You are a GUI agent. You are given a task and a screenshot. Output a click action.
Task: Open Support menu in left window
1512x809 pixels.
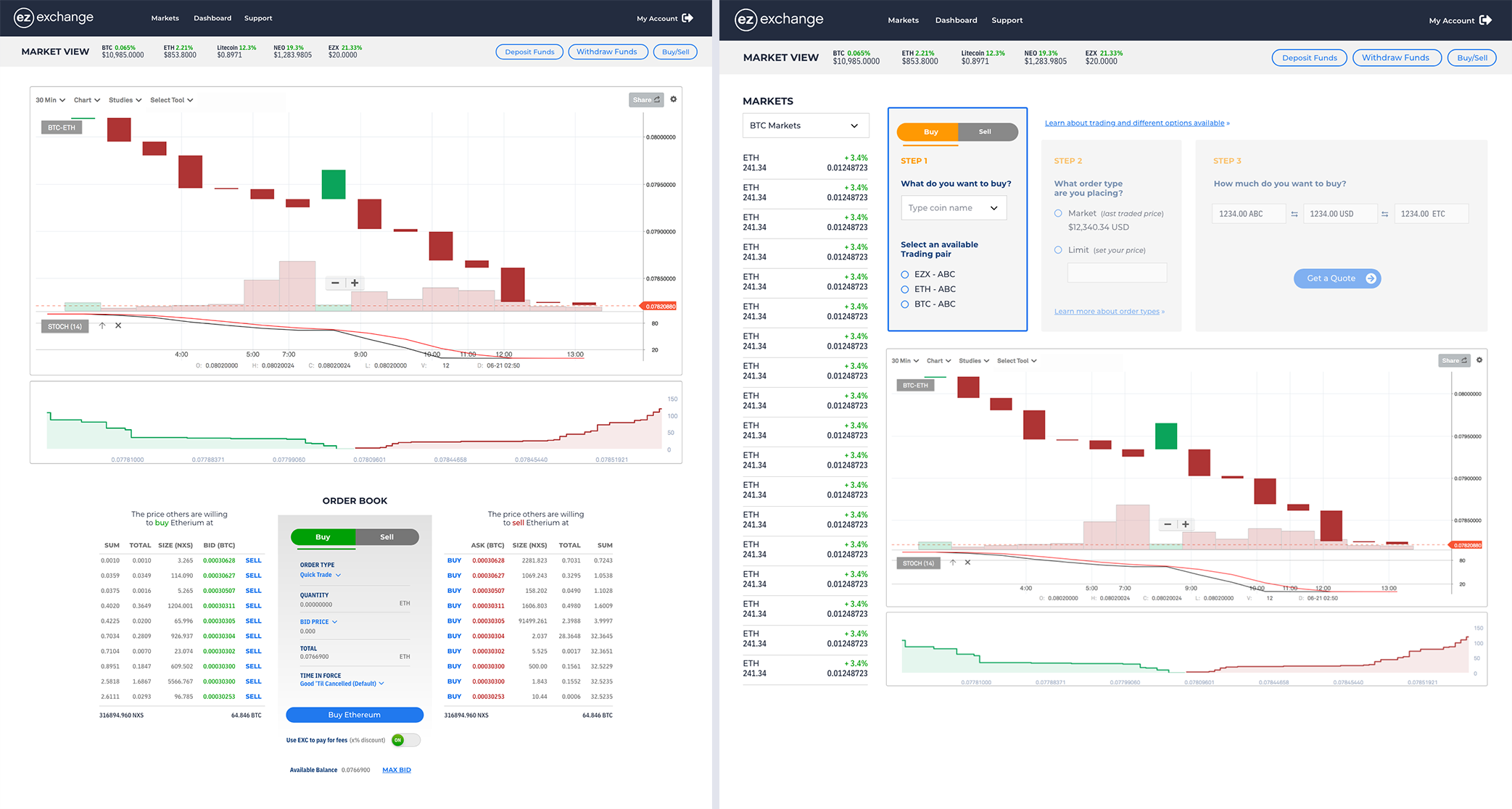pyautogui.click(x=258, y=18)
